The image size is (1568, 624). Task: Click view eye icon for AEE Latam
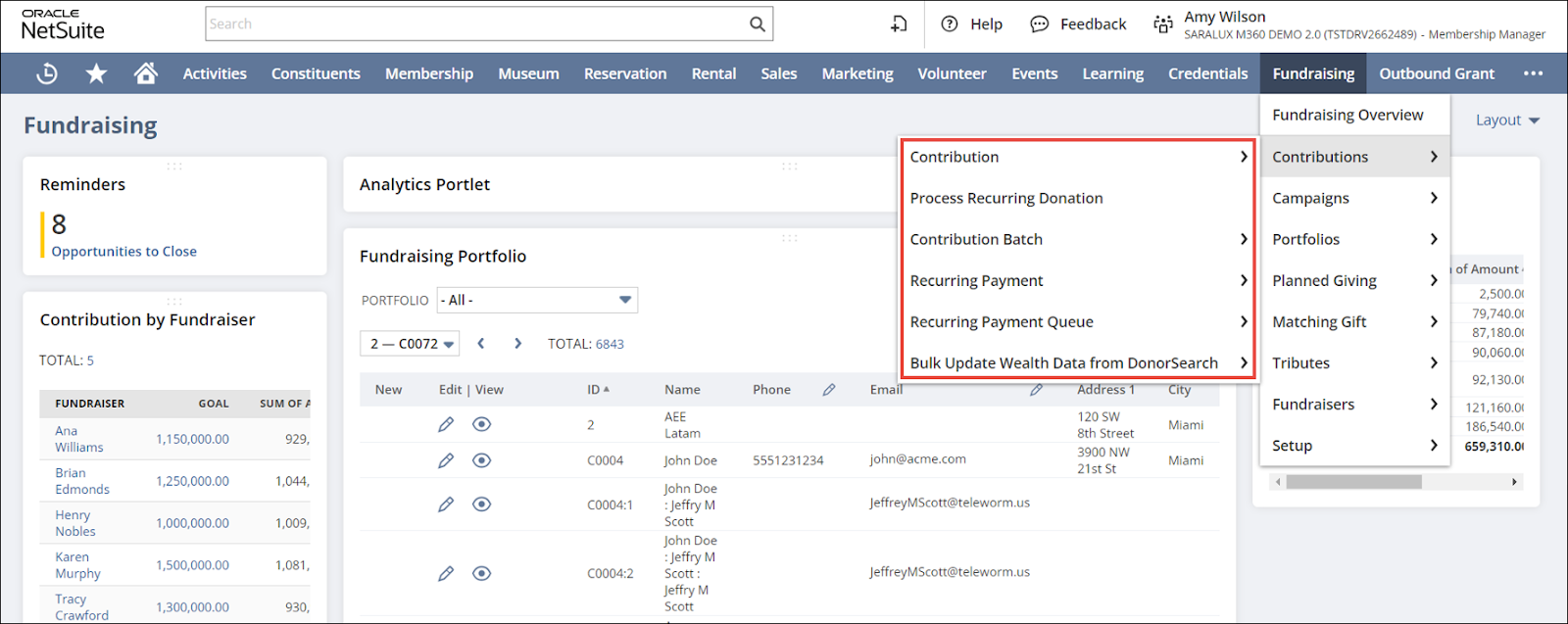tap(481, 424)
